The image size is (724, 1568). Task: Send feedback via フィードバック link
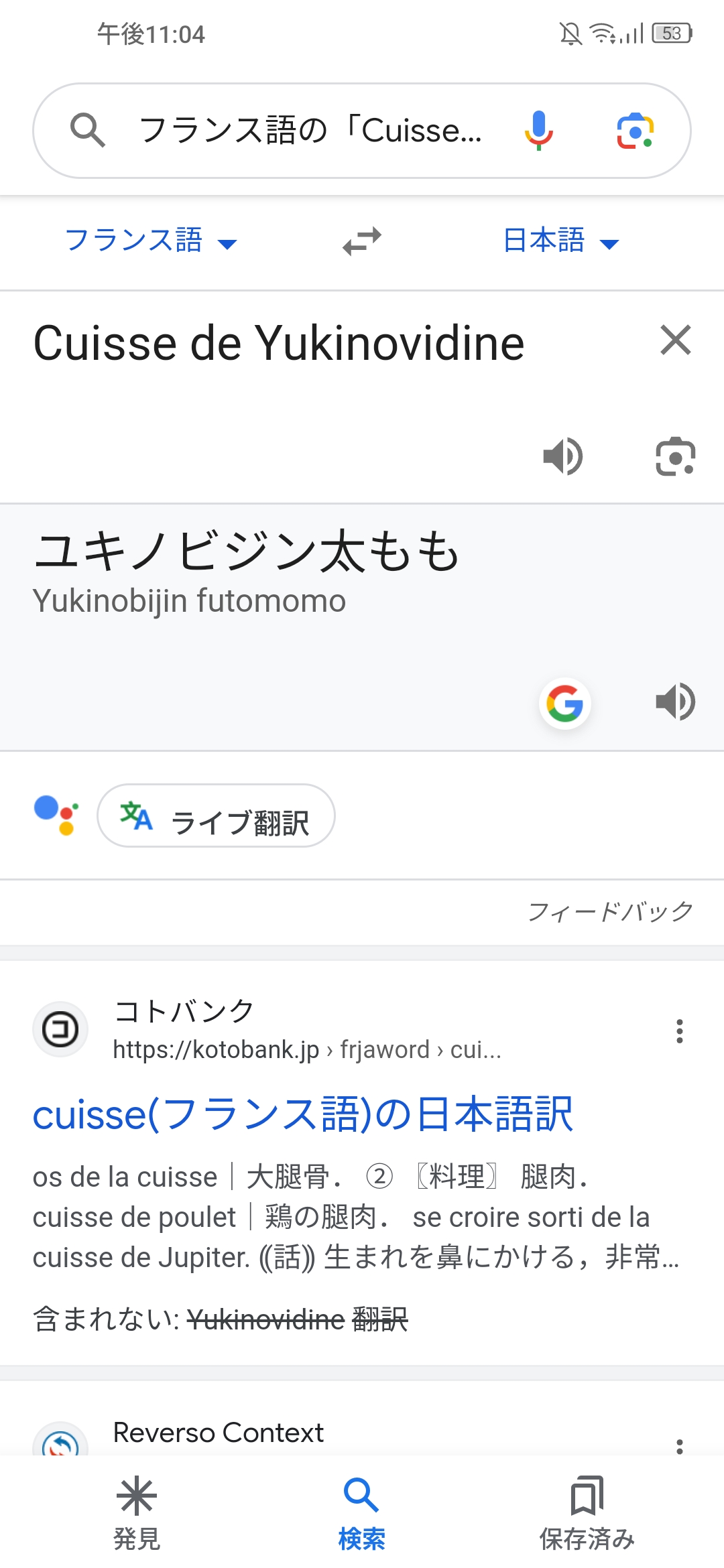click(x=610, y=911)
